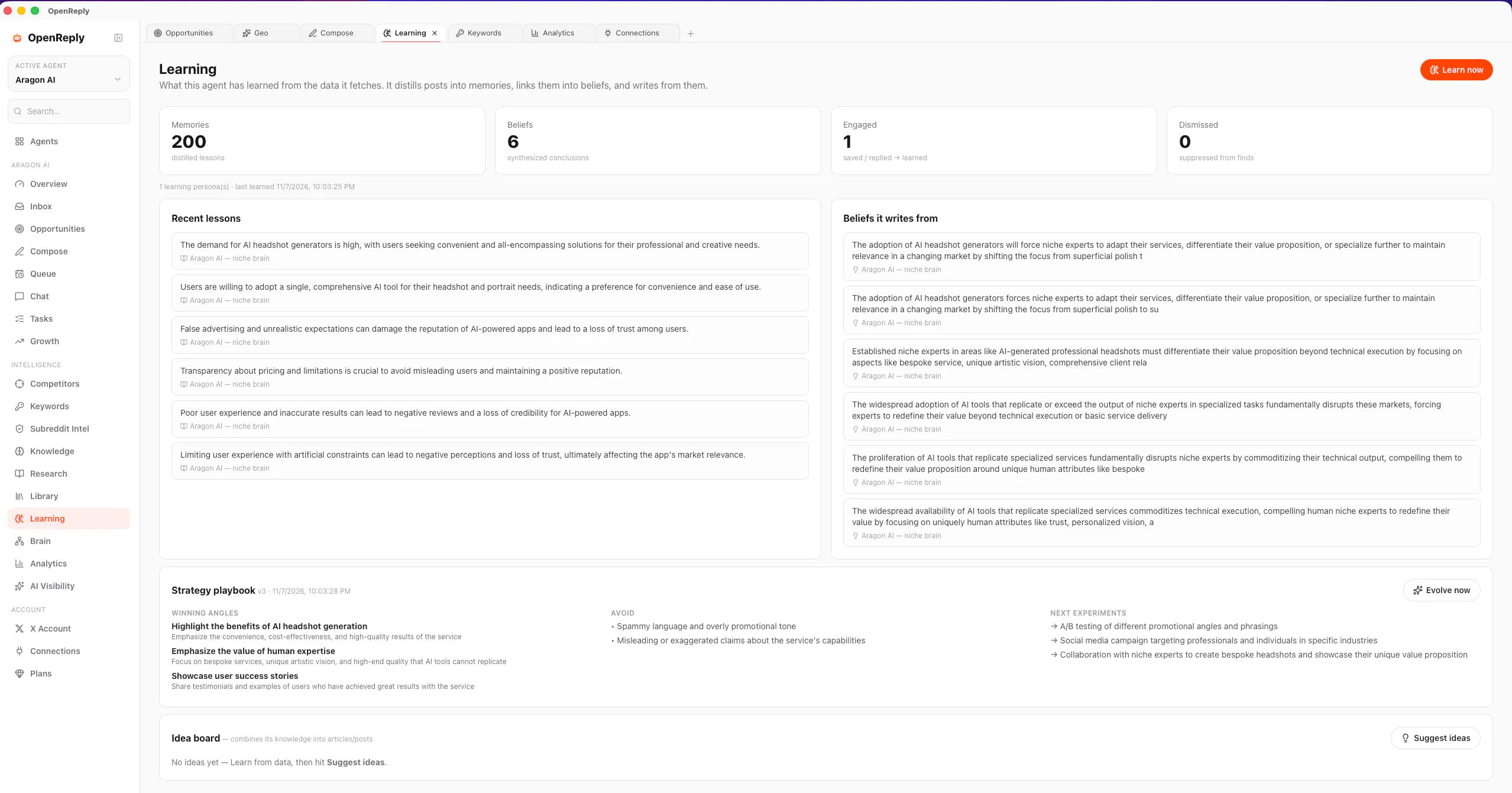Open the Engaged 1 stat card
The width and height of the screenshot is (1512, 793).
click(993, 141)
